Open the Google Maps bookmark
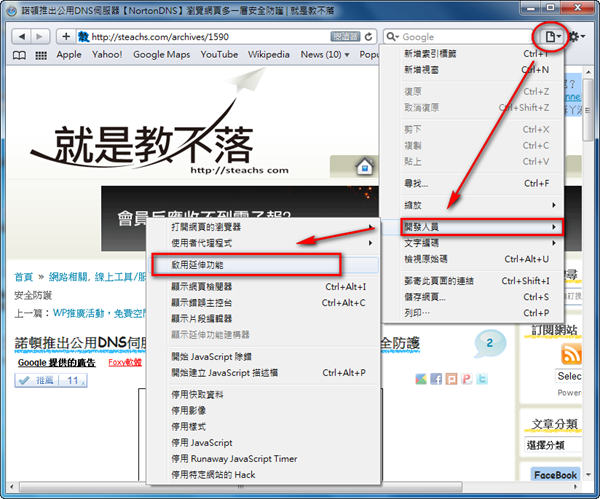 coord(161,55)
